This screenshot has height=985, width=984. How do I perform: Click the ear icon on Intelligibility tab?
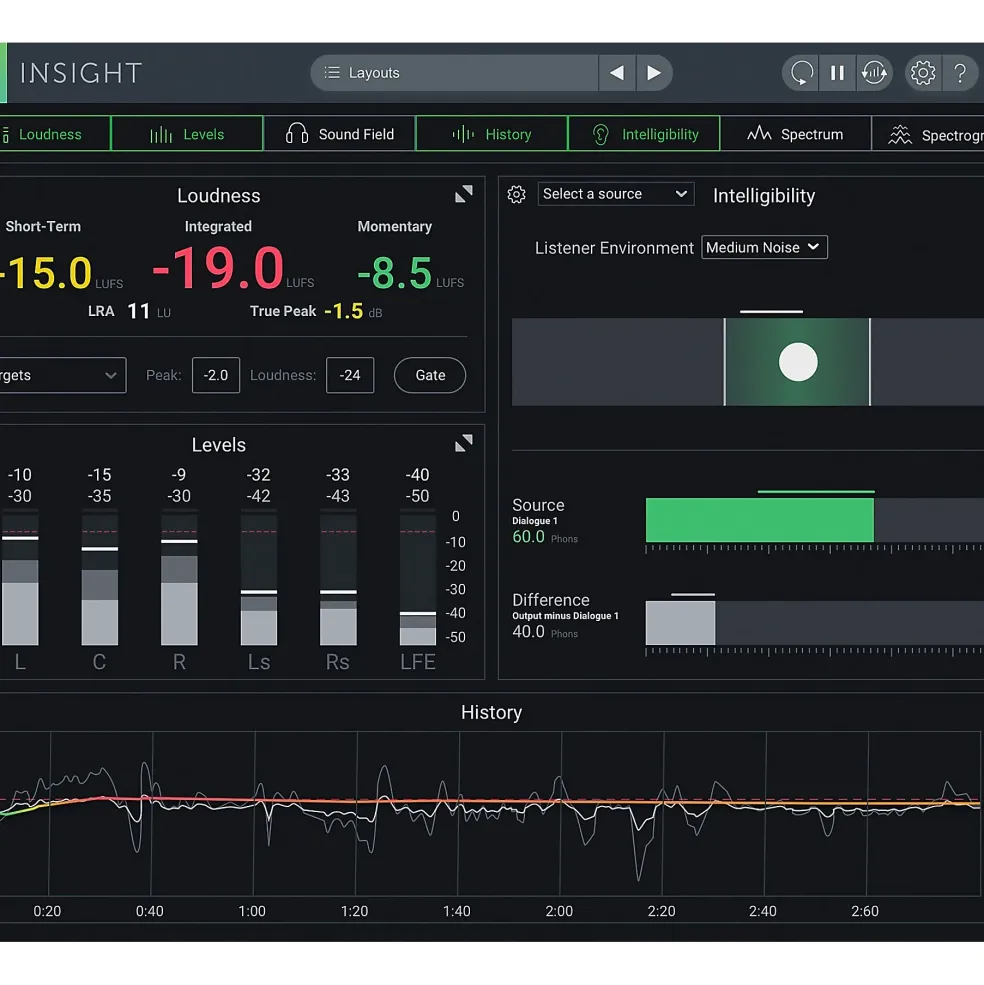pos(601,134)
